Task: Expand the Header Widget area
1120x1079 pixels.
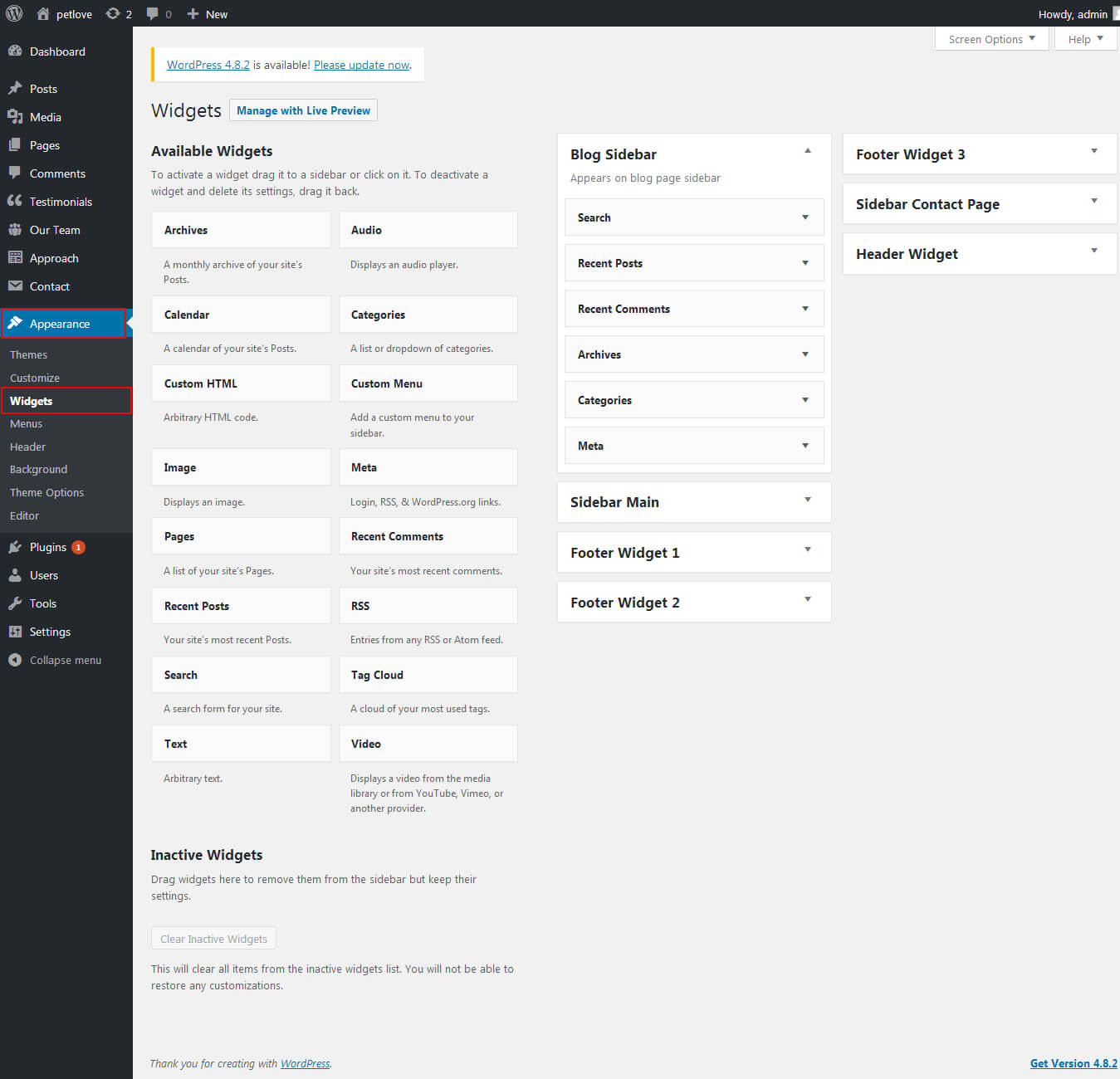Action: 1093,251
